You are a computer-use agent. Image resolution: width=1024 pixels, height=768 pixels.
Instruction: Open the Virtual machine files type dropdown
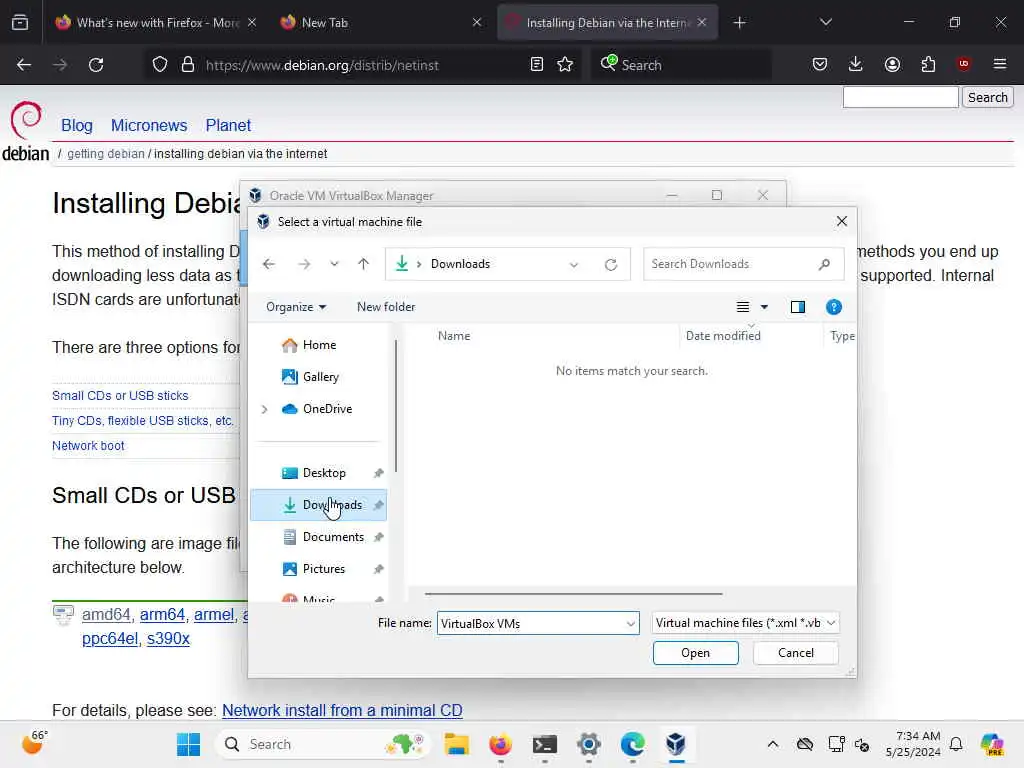745,623
